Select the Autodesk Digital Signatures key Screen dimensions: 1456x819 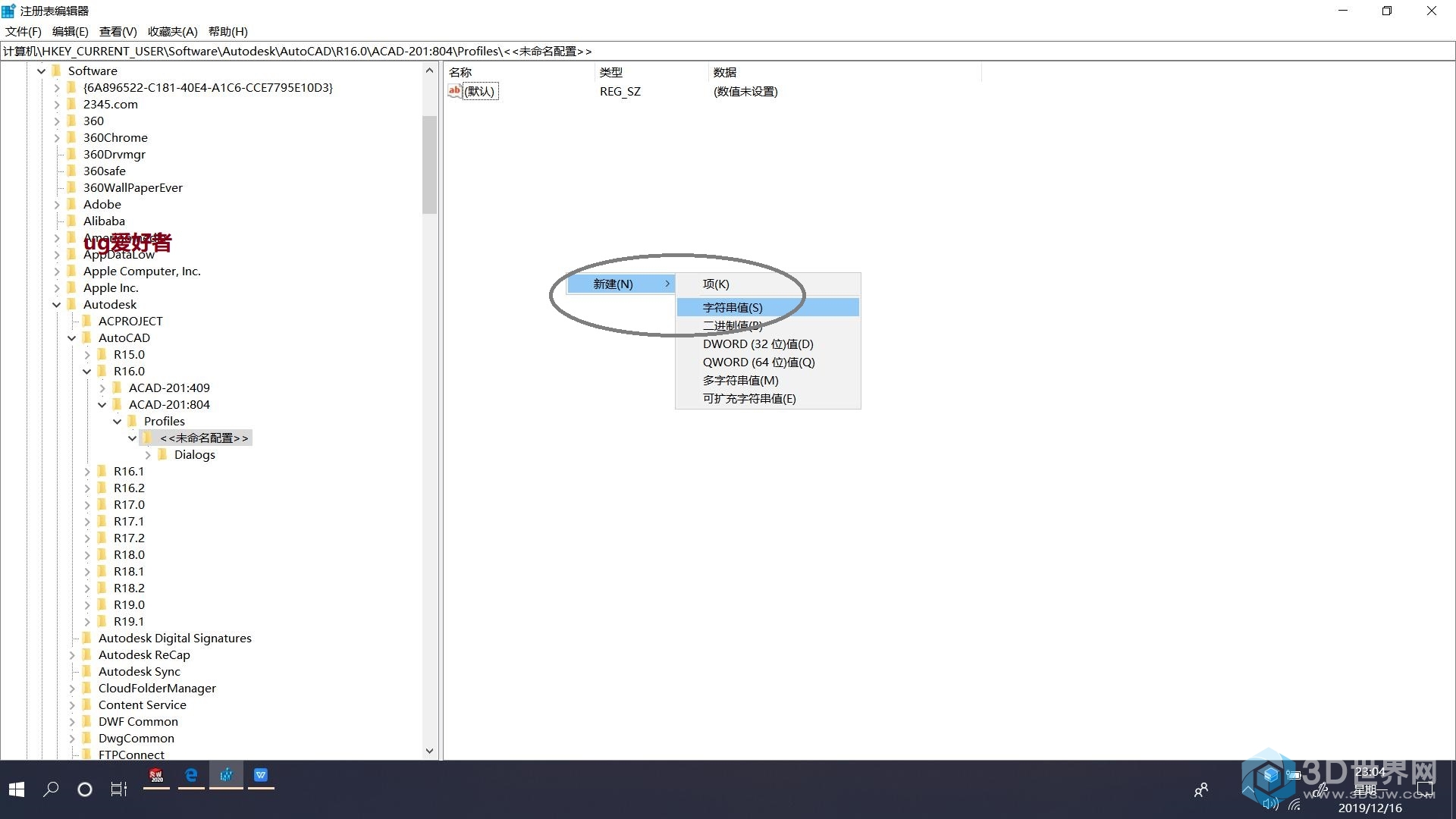pyautogui.click(x=174, y=638)
